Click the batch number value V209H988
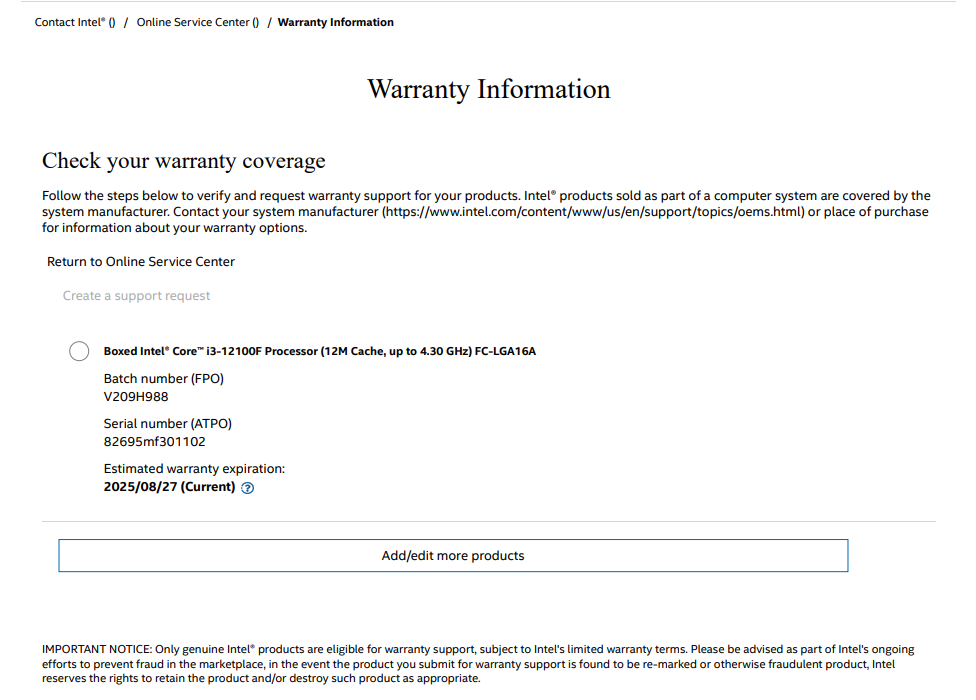Viewport: 976px width, 700px height. pos(136,397)
